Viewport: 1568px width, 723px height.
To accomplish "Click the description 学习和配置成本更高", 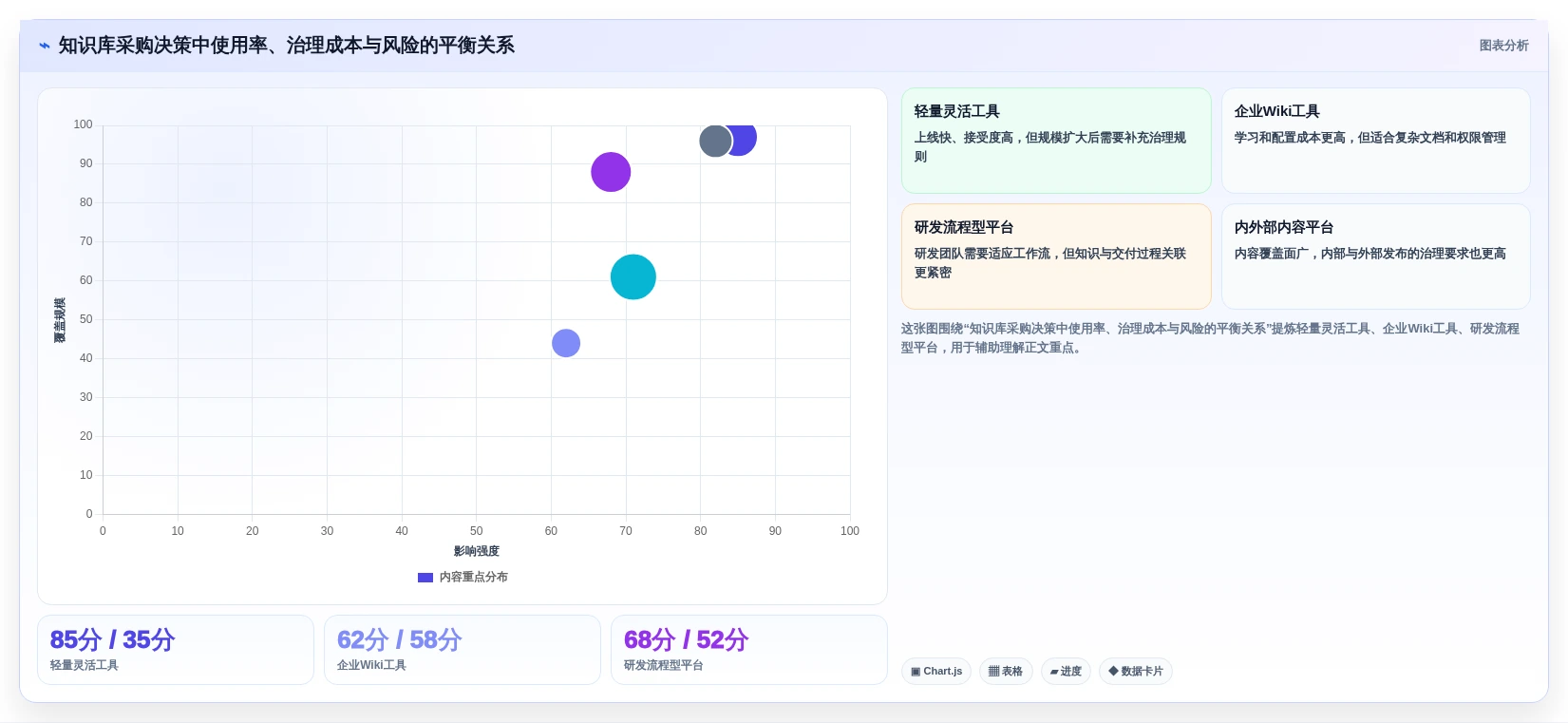I will click(x=1370, y=138).
